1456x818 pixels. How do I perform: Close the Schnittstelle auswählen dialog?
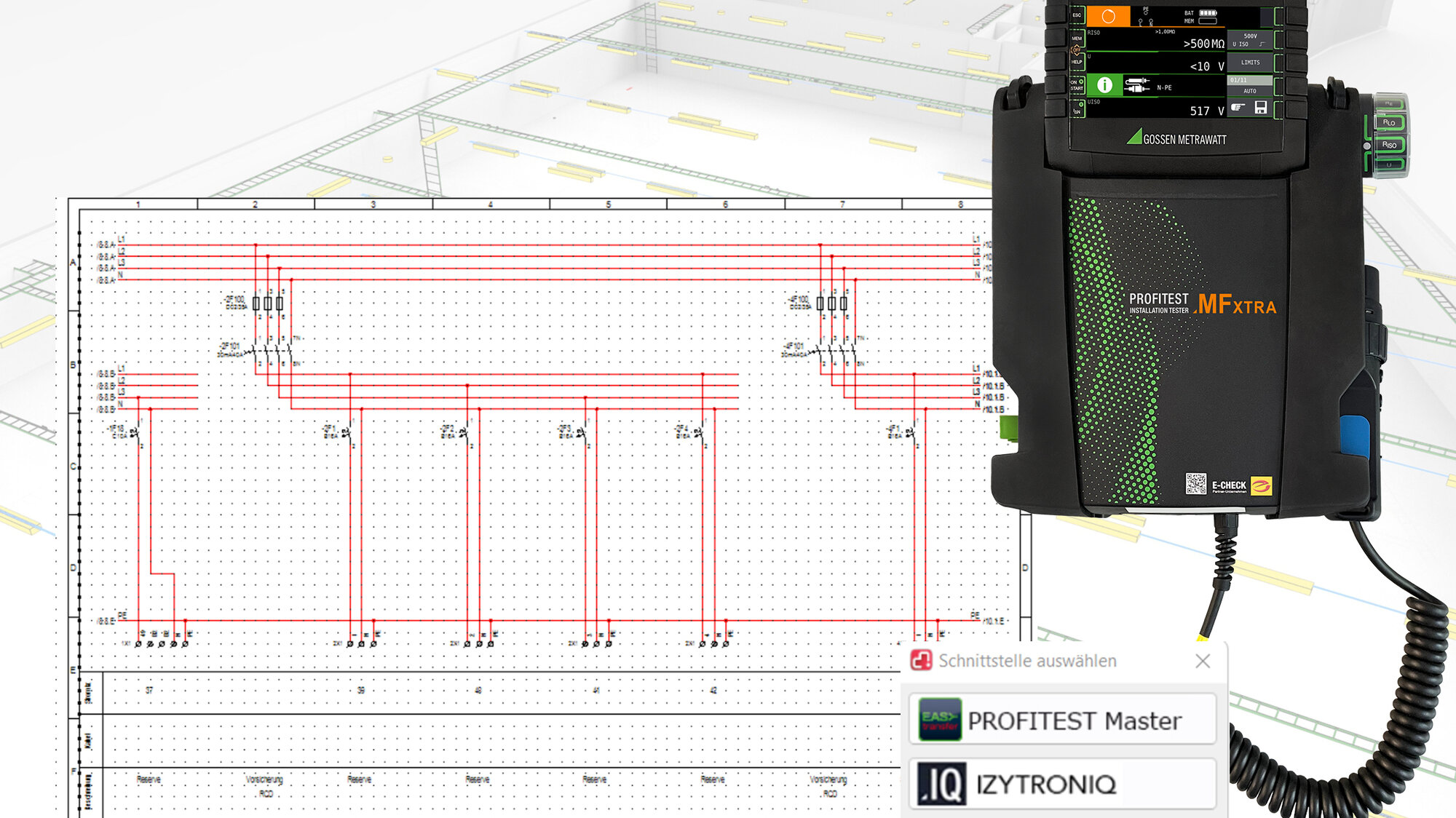coord(1203,661)
